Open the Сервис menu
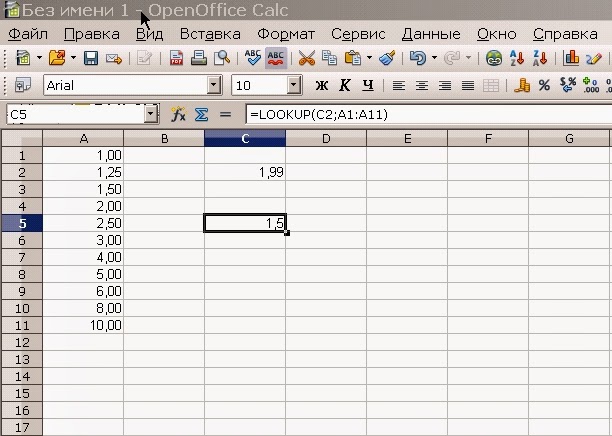Image resolution: width=612 pixels, height=436 pixels. (358, 34)
